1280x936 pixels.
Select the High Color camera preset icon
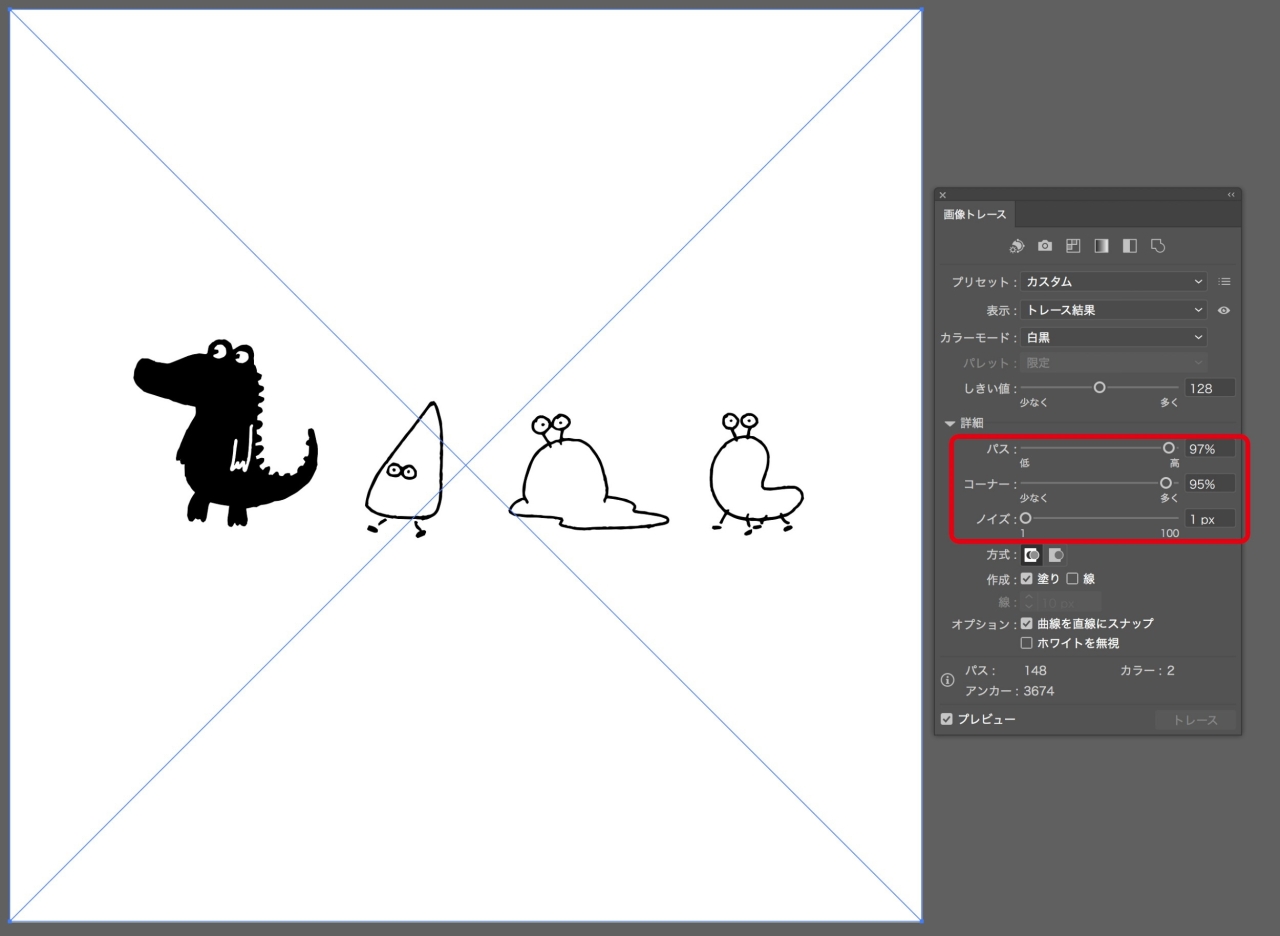[1045, 246]
